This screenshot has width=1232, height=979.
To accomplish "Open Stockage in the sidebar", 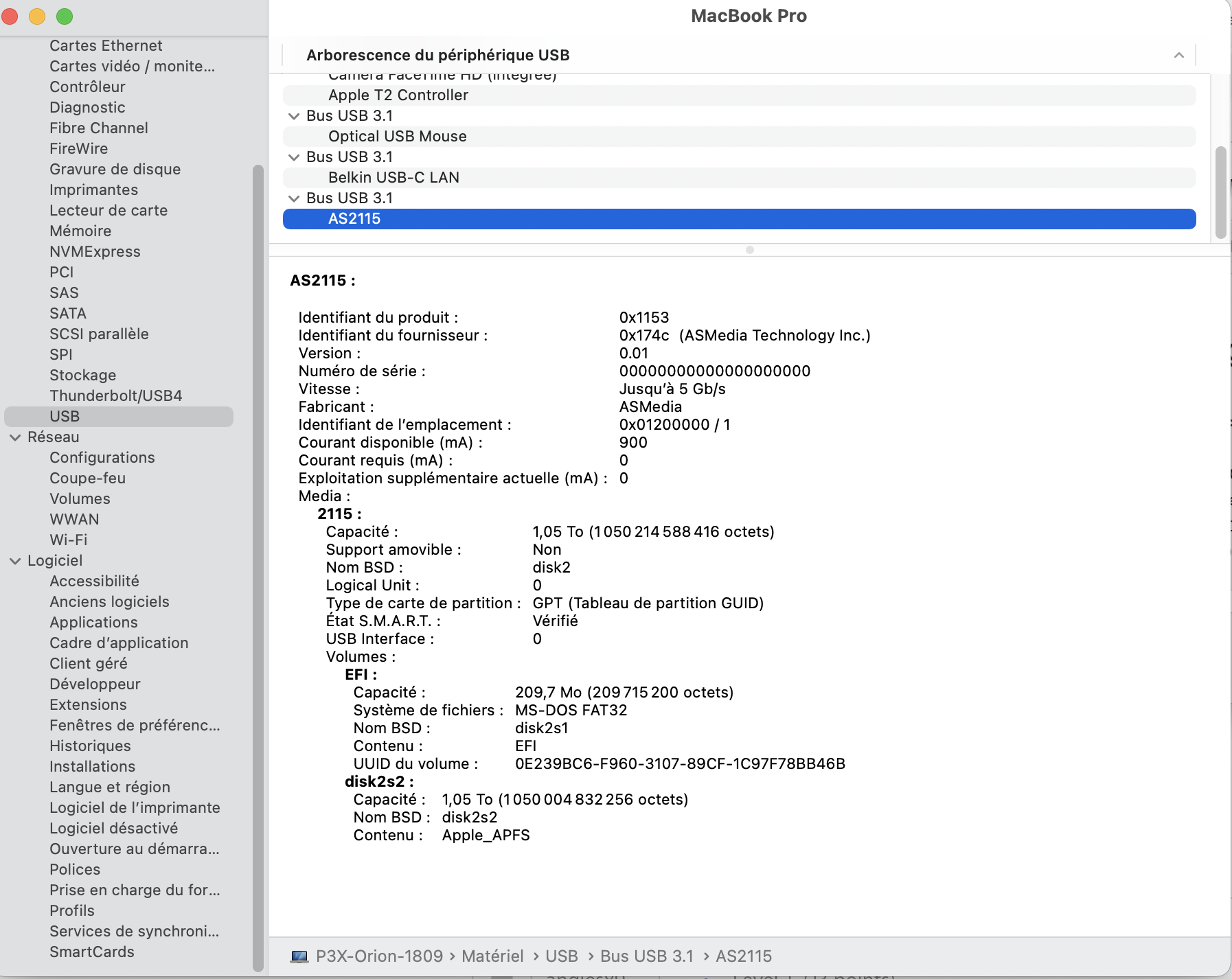I will tap(82, 376).
